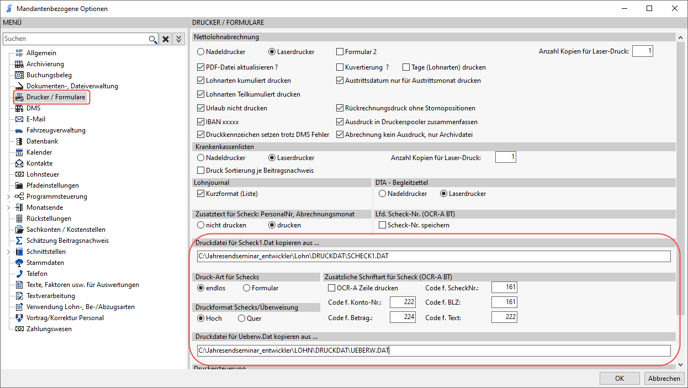This screenshot has height=388, width=688.
Task: Click the Schätzung Beitragsnachweis sigma icon
Action: (19, 241)
